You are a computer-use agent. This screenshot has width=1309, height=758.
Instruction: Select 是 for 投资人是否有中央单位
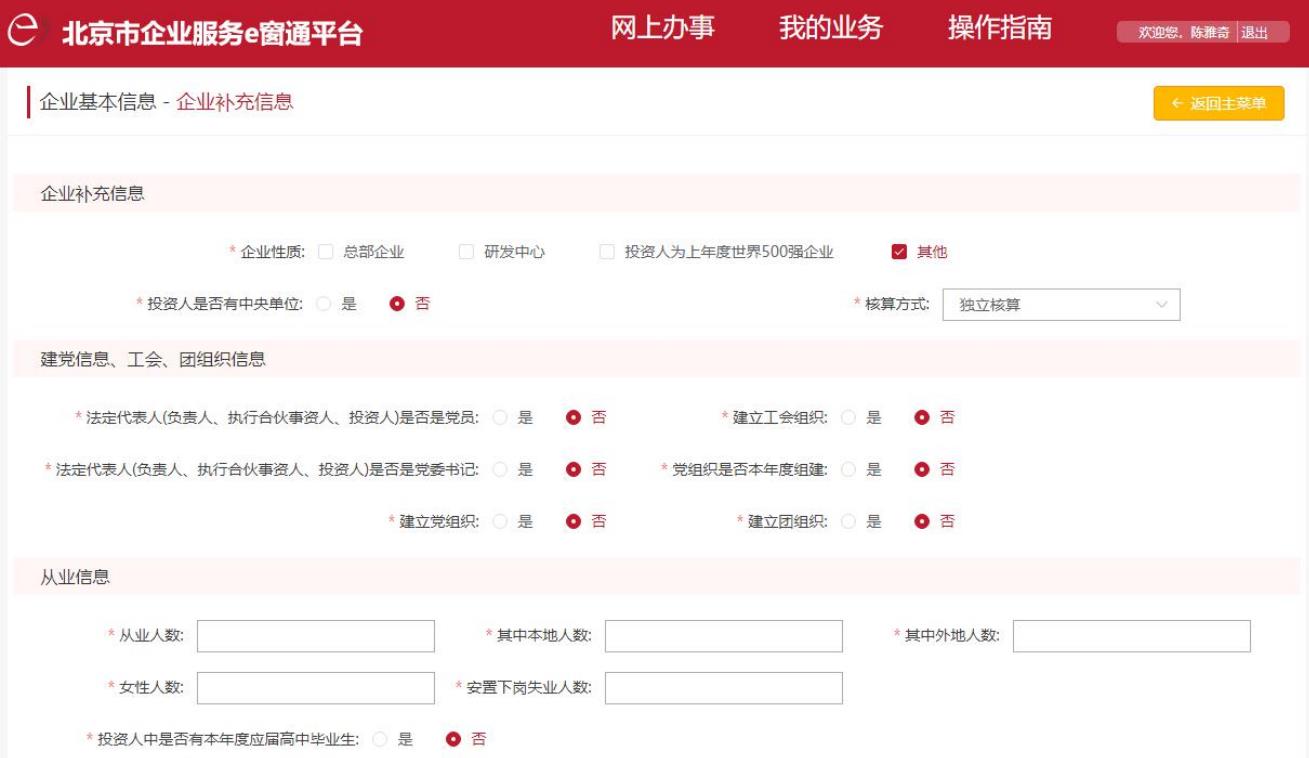[x=323, y=304]
